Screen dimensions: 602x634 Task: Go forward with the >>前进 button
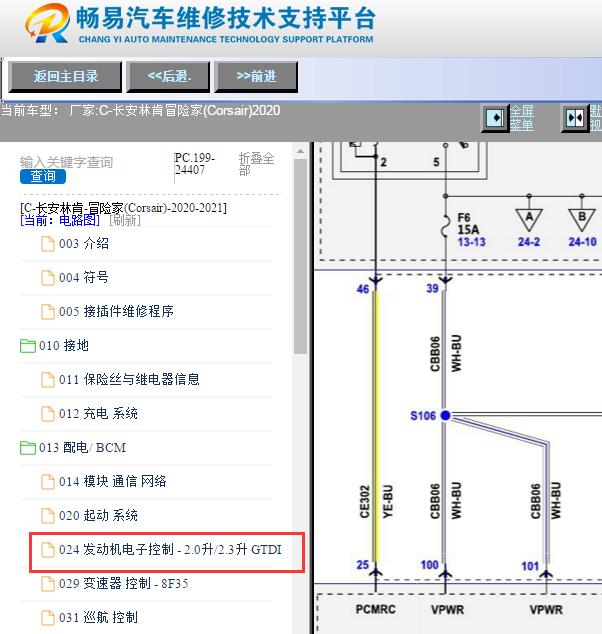click(x=256, y=76)
